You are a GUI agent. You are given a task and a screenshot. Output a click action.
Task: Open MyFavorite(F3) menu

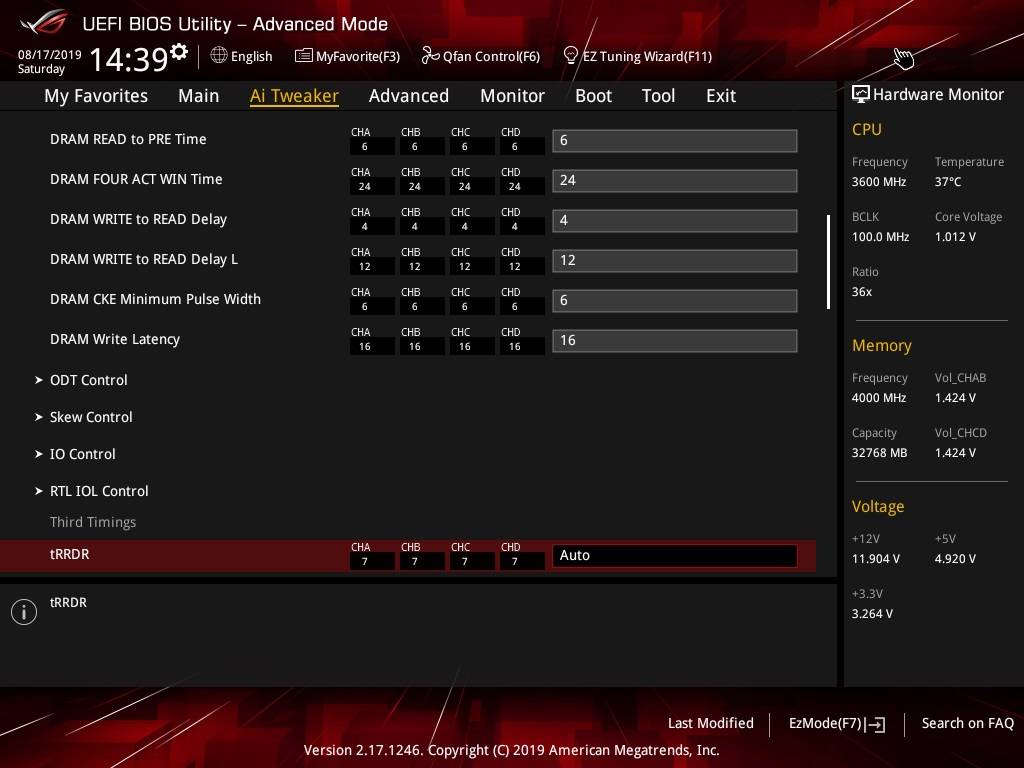click(358, 56)
